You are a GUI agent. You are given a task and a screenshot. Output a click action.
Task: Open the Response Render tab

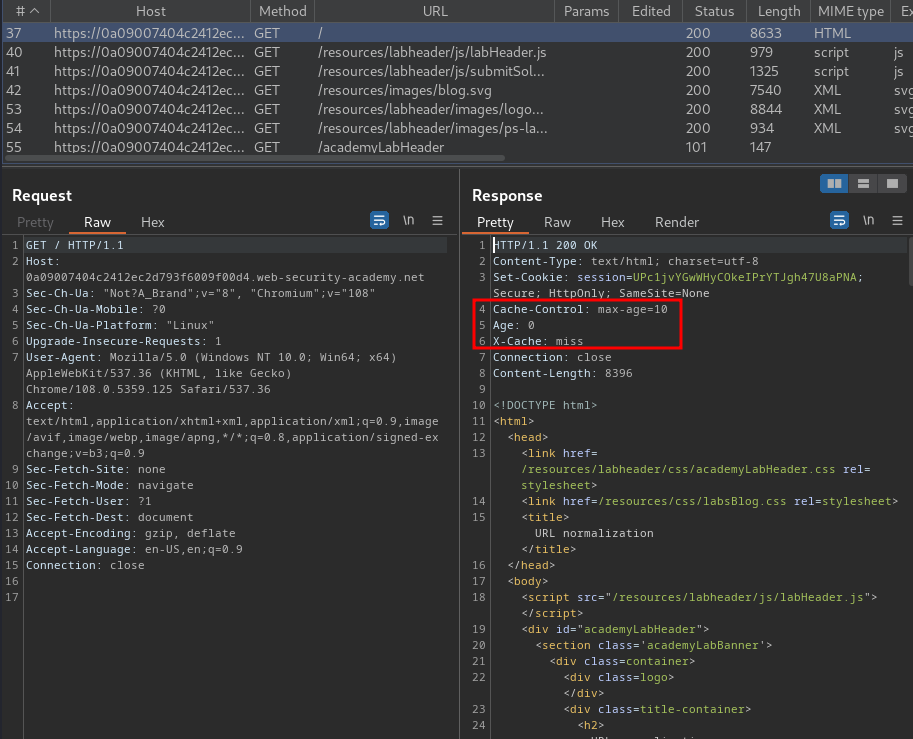point(677,222)
